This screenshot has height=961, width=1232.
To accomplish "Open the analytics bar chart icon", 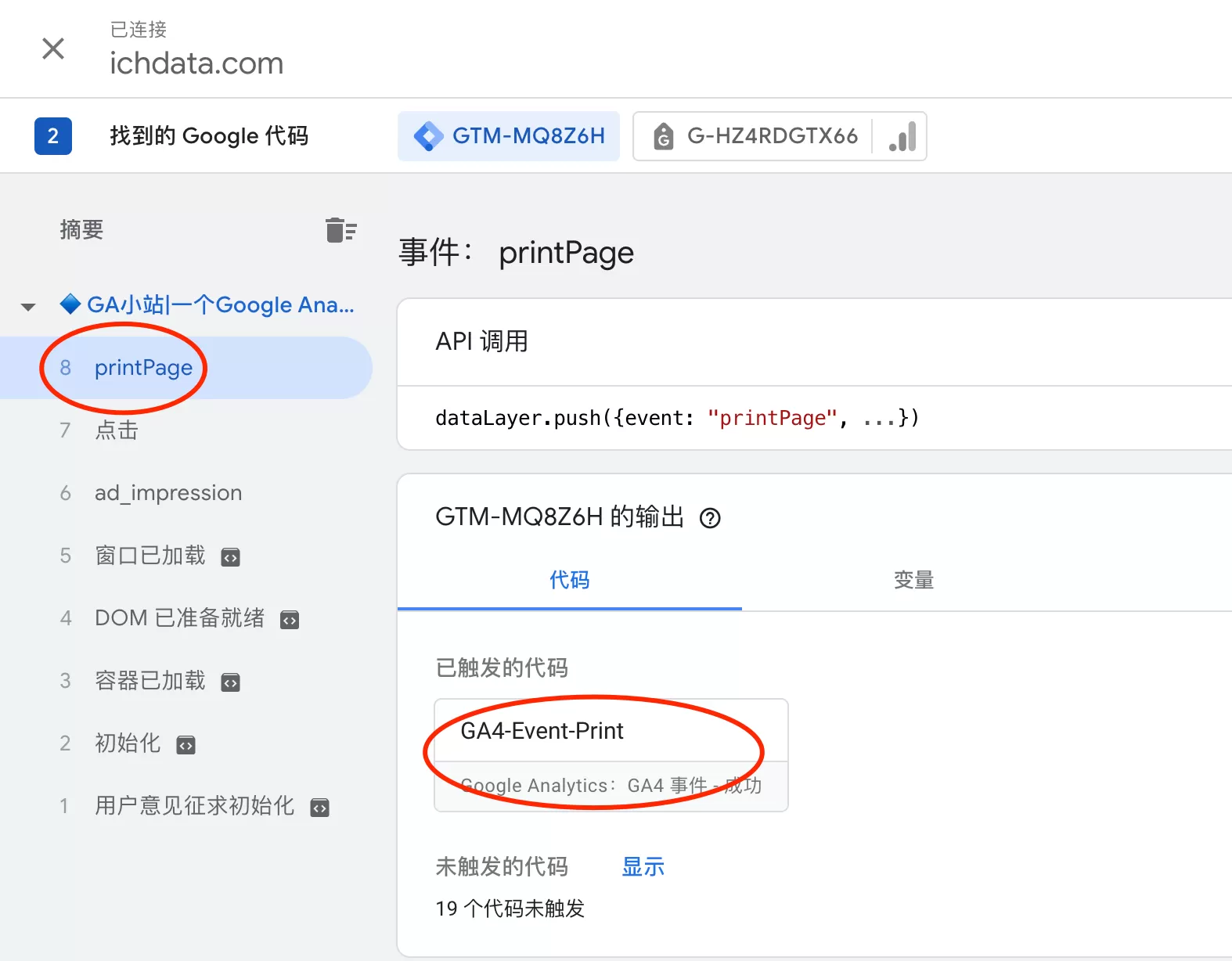I will point(902,136).
